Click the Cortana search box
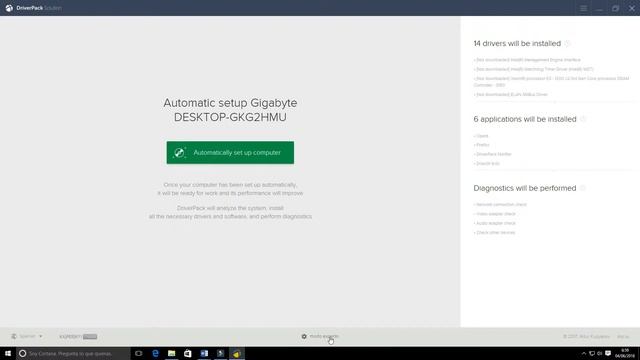Viewport: 640px width, 360px height. pyautogui.click(x=73, y=353)
